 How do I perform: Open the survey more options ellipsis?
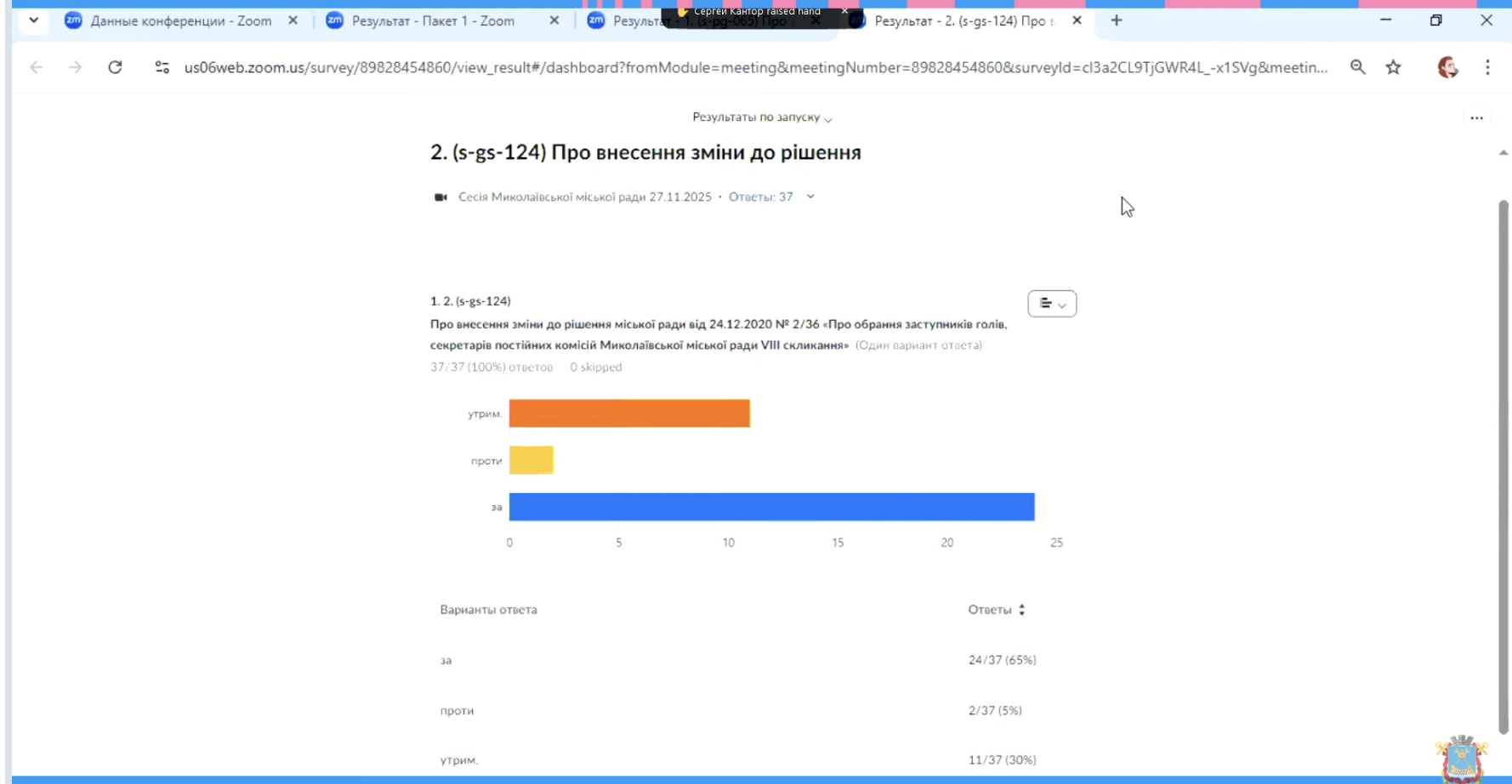(x=1476, y=118)
